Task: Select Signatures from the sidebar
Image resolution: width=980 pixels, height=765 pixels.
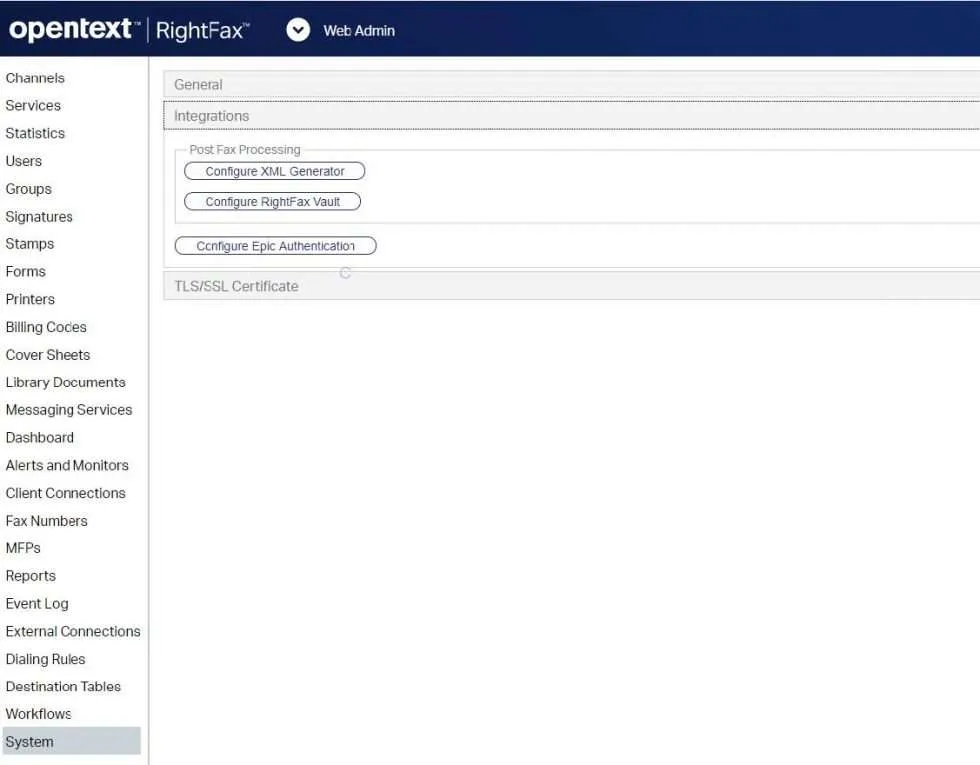Action: coord(39,216)
